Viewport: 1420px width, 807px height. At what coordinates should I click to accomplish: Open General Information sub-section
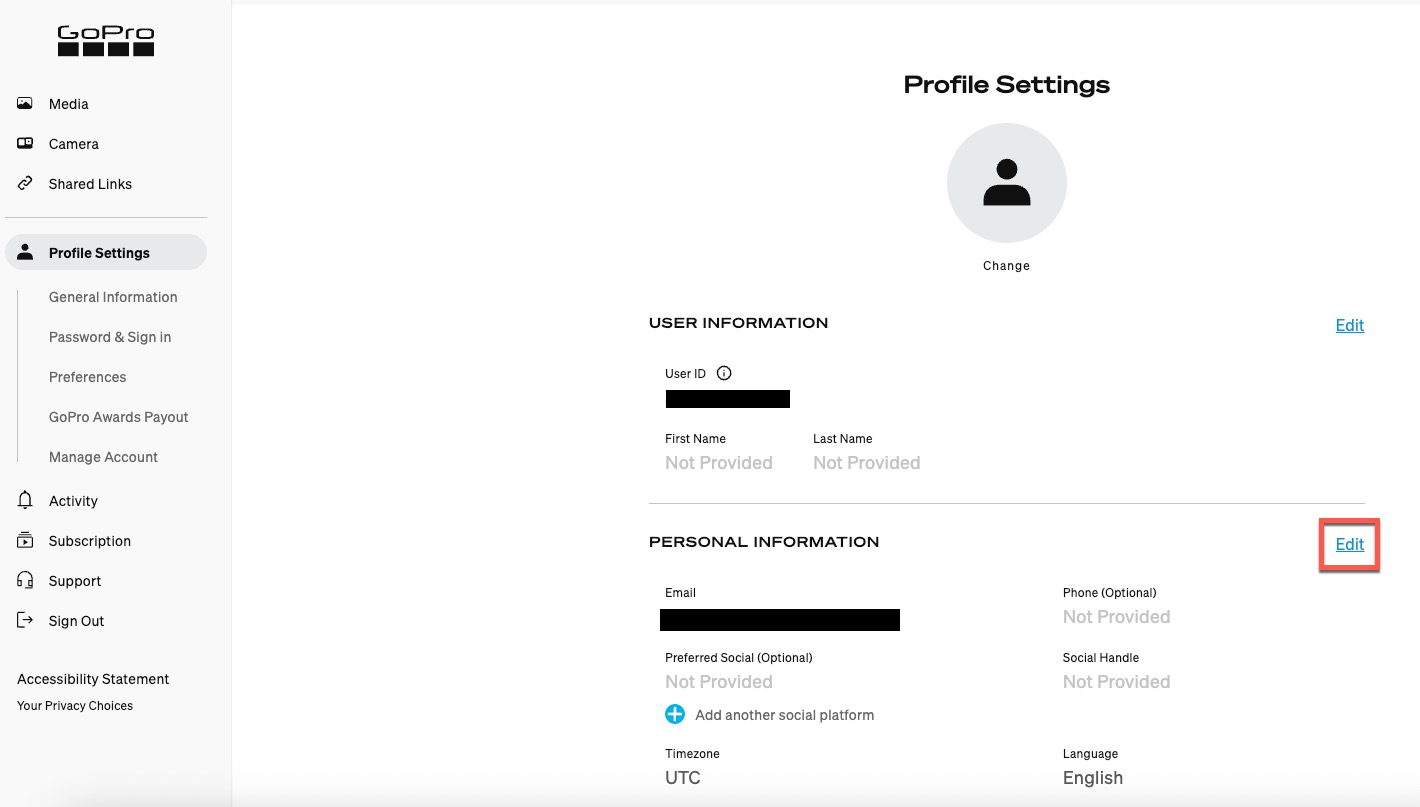tap(113, 297)
